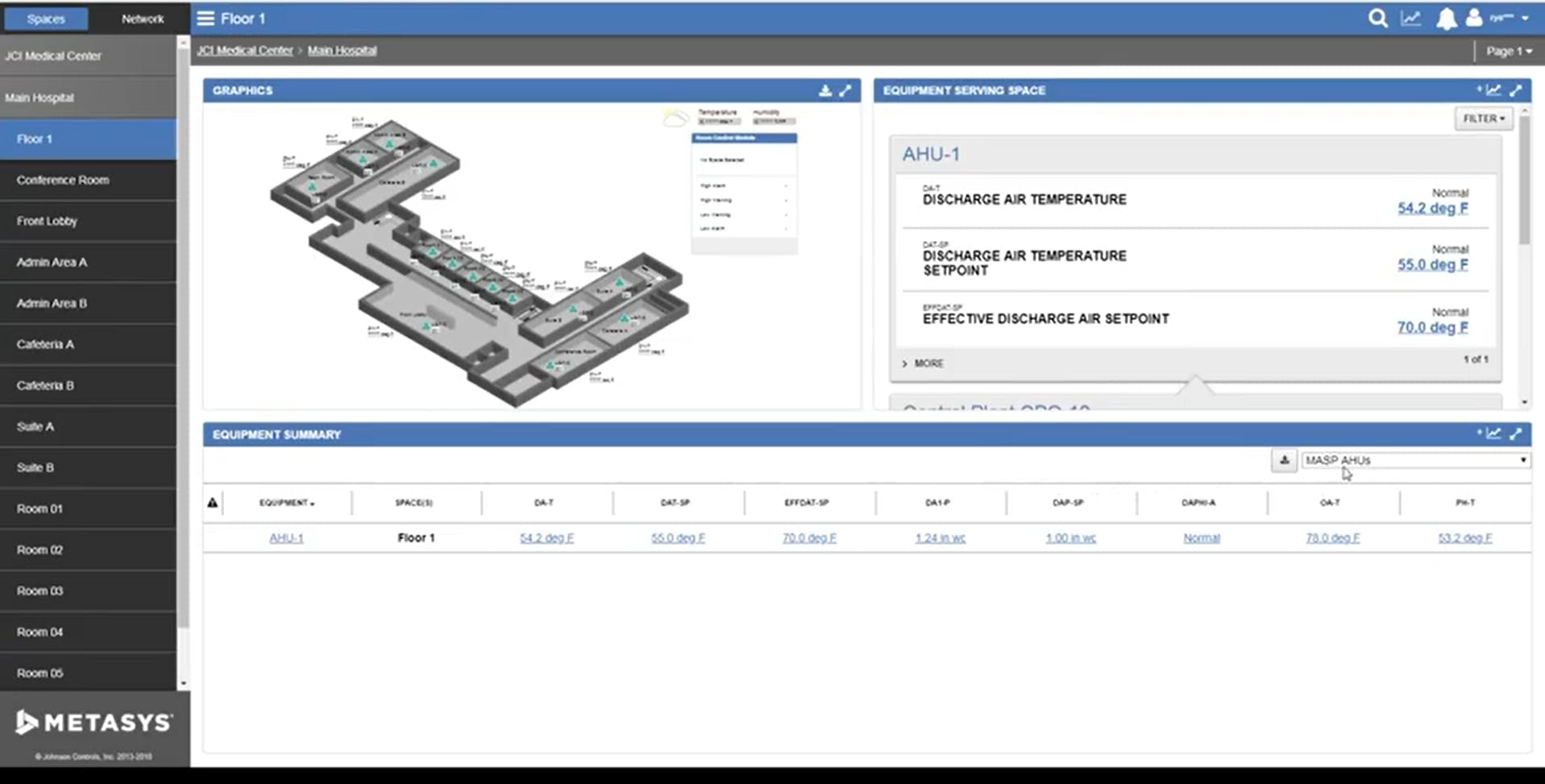Open Front Lobby space
Viewport: 1545px width, 784px height.
[x=89, y=221]
